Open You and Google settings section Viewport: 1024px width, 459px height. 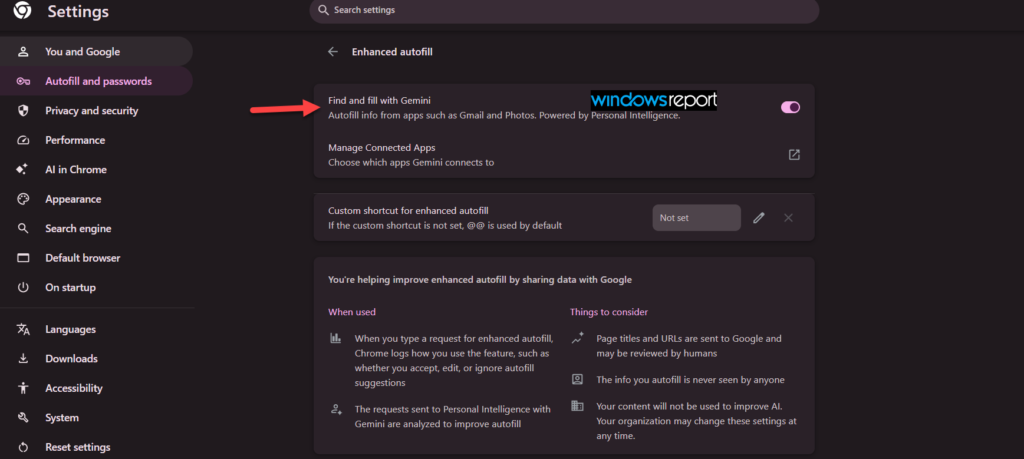click(x=96, y=52)
